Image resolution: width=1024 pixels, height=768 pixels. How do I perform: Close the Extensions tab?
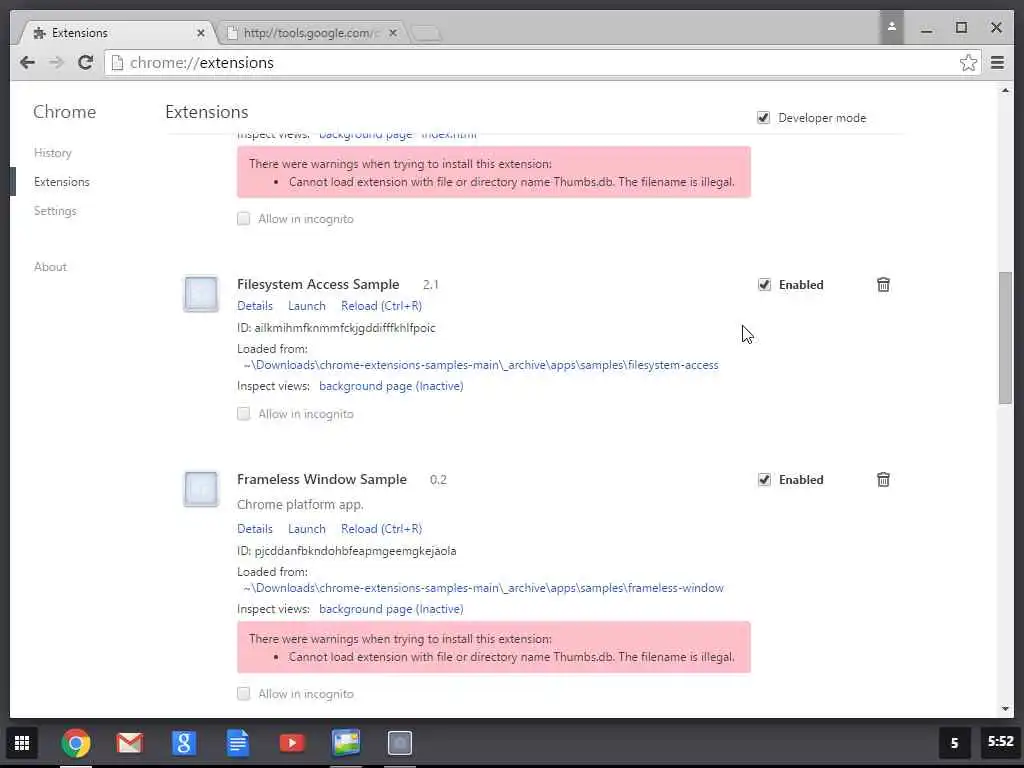click(x=200, y=33)
